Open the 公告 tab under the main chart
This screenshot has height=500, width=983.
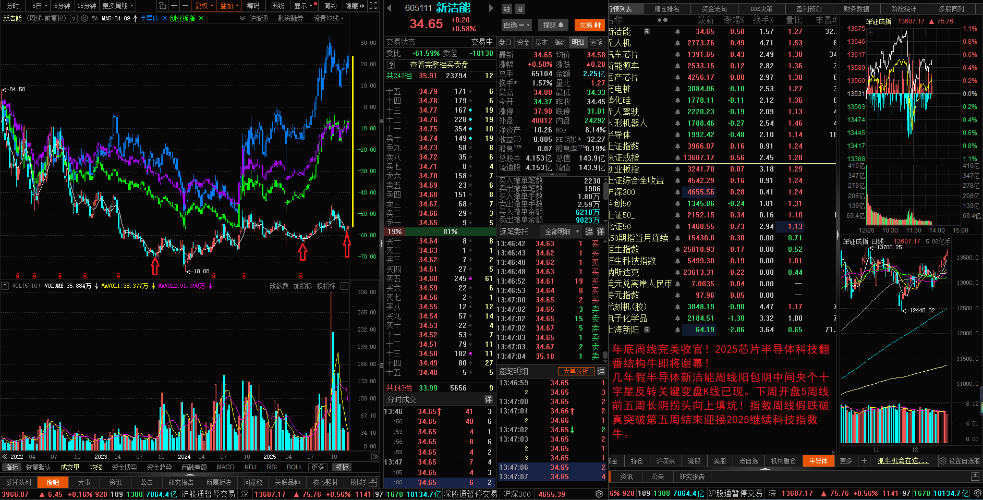(x=146, y=482)
